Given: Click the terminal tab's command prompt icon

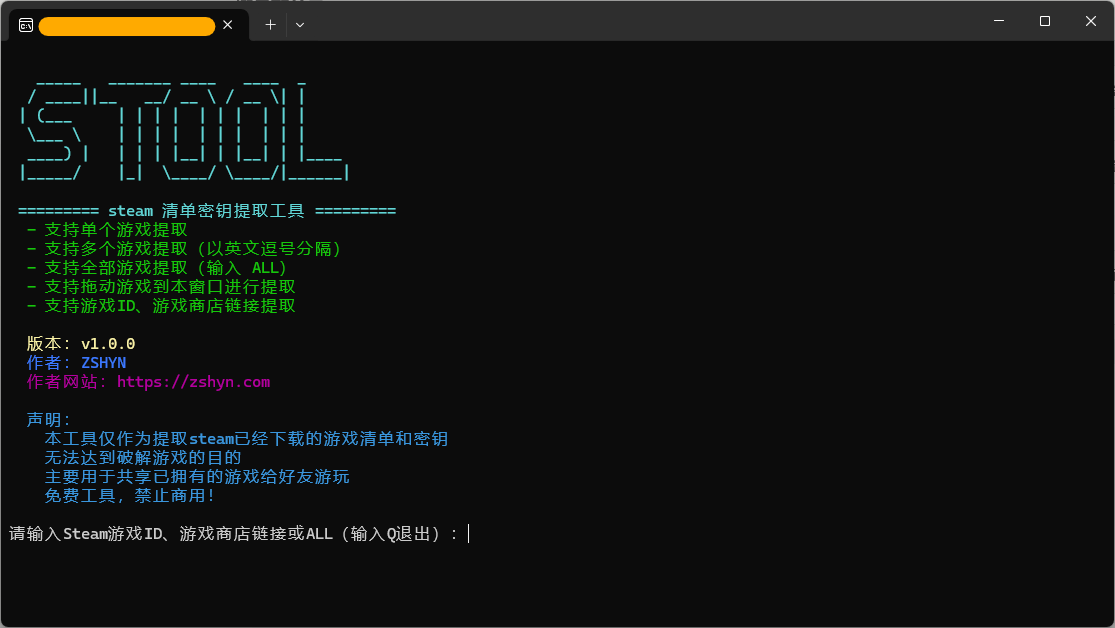Looking at the screenshot, I should point(26,26).
